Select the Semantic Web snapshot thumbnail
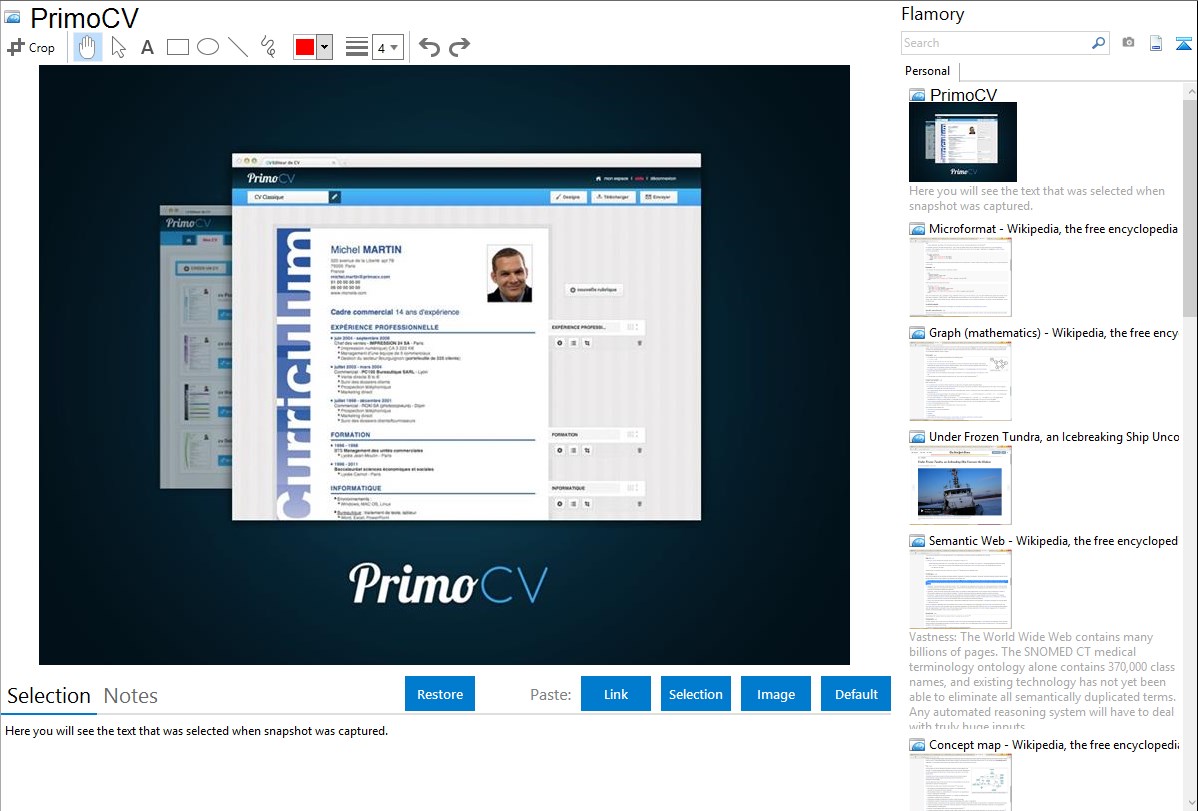The width and height of the screenshot is (1198, 811). coord(960,589)
